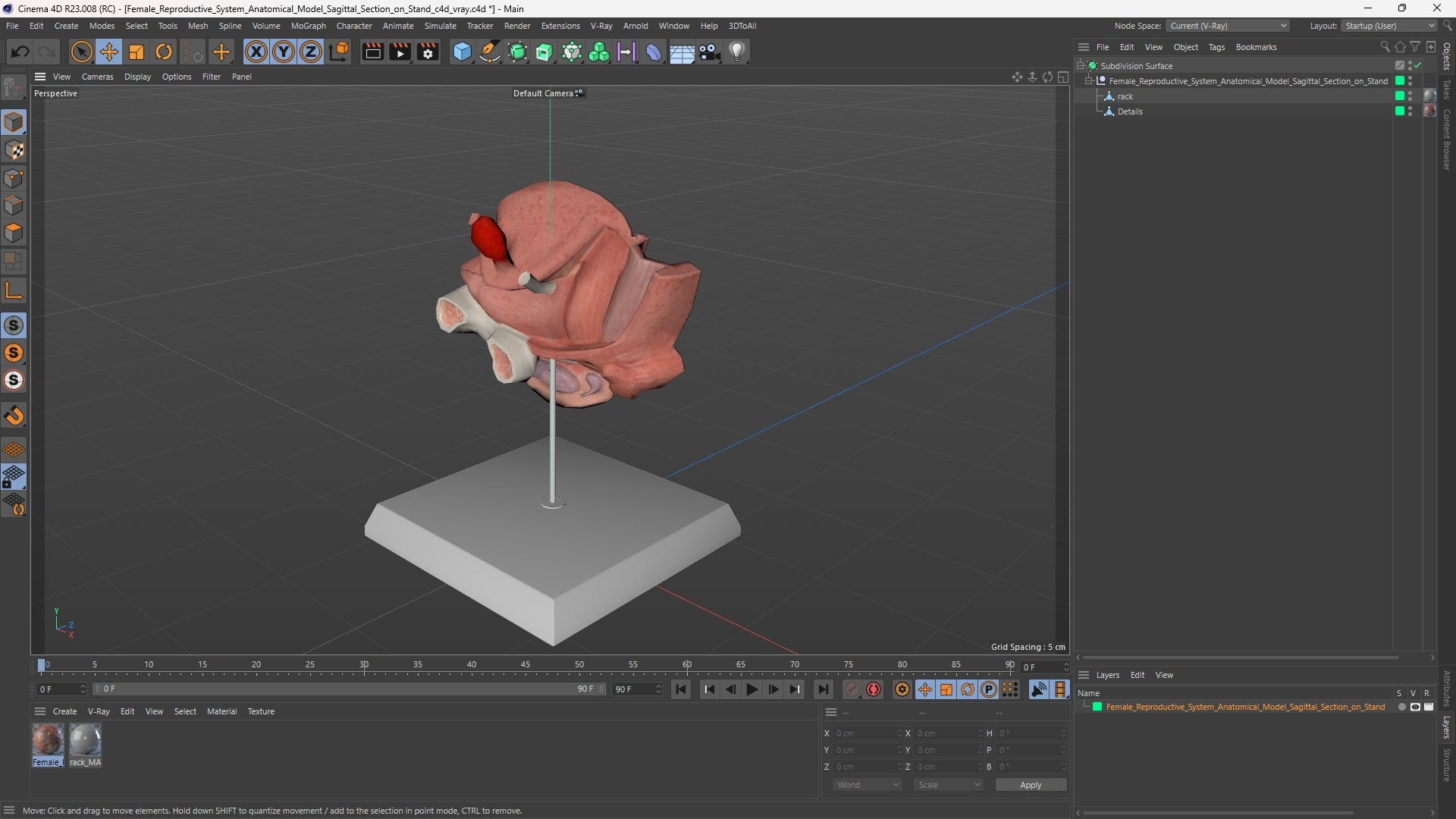Click the Undo arrow icon
Viewport: 1456px width, 819px height.
coord(20,52)
